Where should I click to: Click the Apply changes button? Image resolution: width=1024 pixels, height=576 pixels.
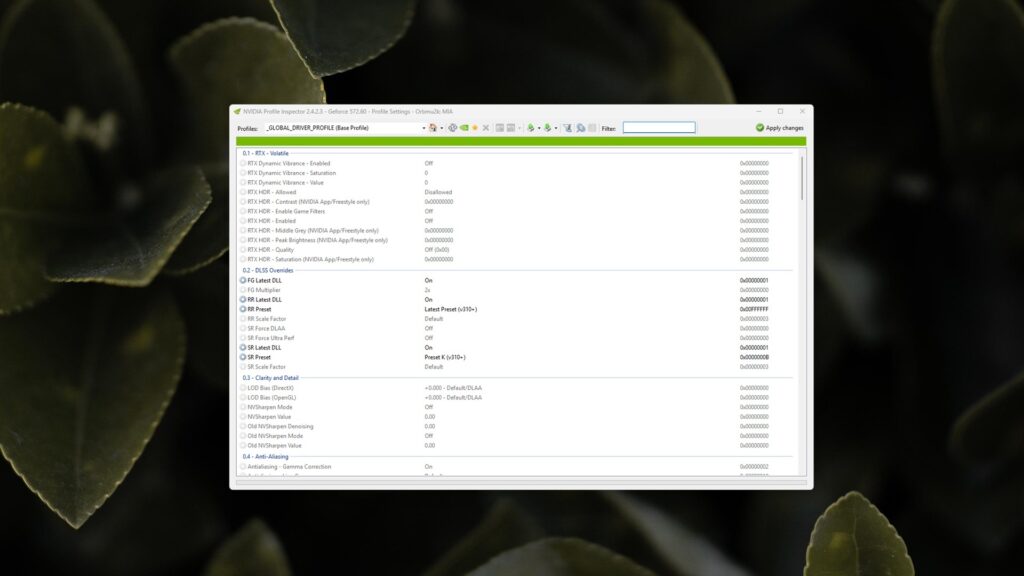pyautogui.click(x=780, y=128)
